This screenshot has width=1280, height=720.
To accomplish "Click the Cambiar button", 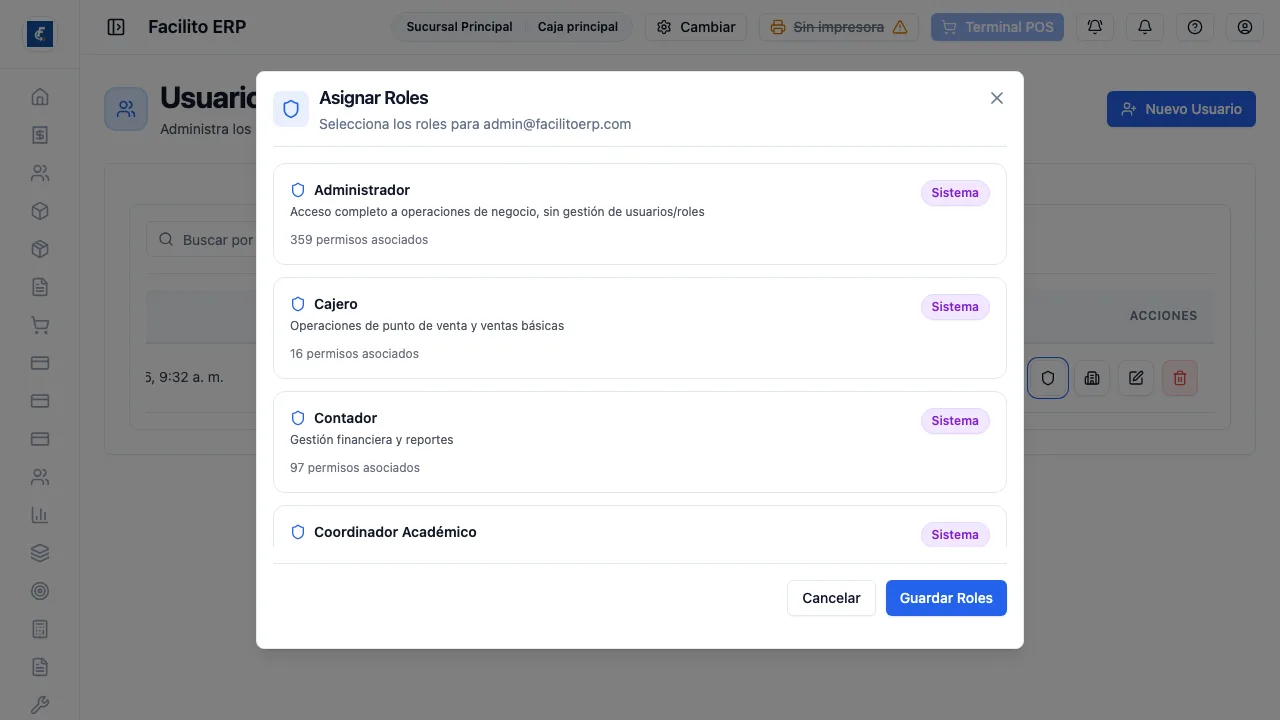I will point(696,27).
